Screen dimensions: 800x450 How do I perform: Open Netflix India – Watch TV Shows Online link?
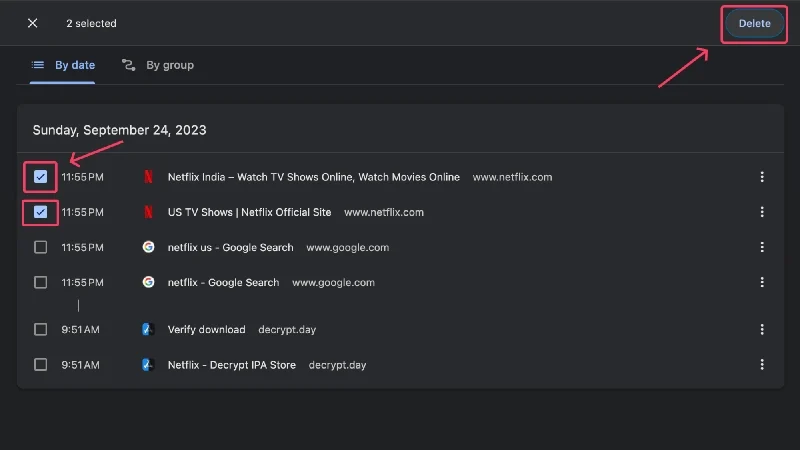(314, 177)
